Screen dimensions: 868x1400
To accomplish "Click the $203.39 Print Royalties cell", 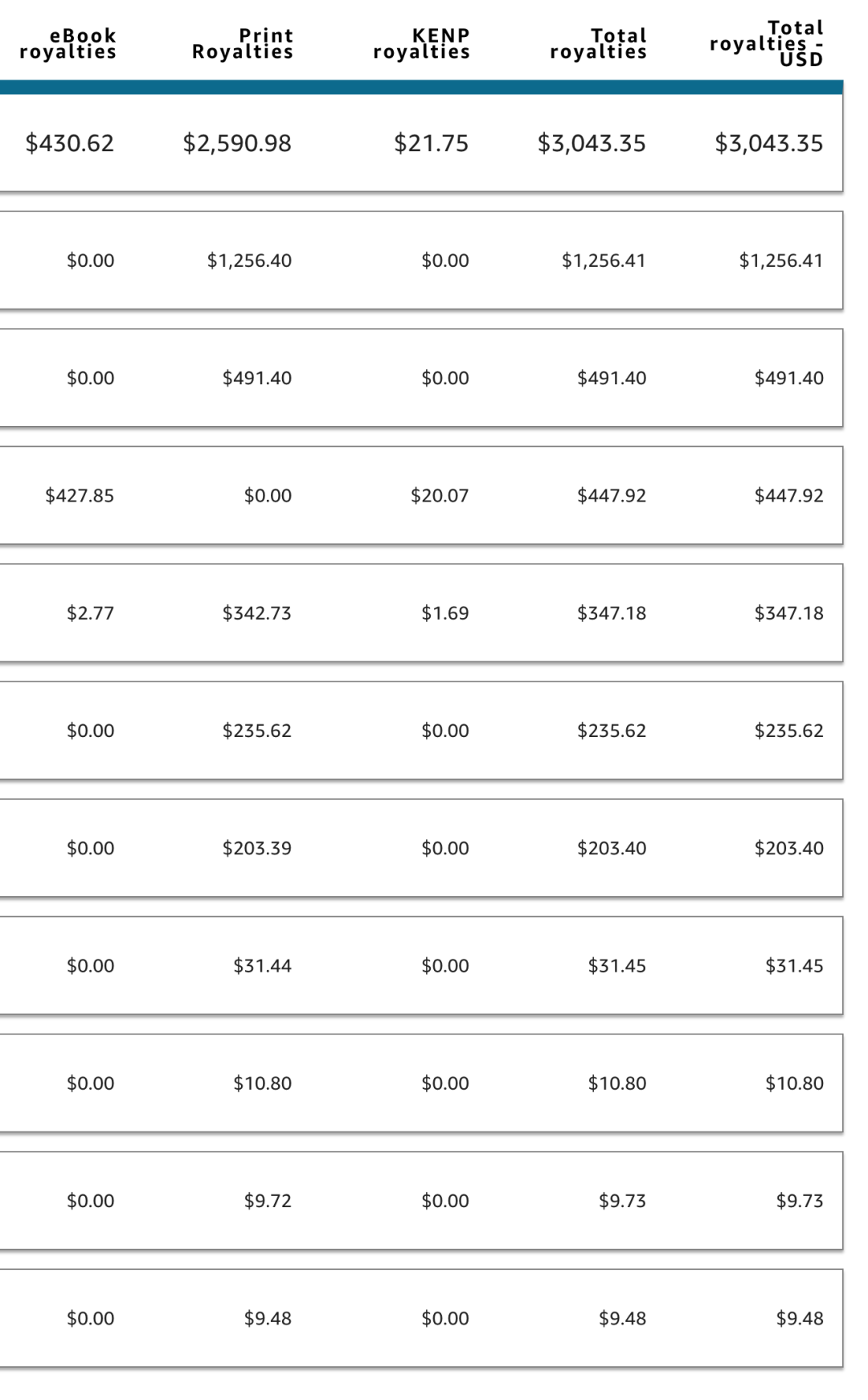I will click(257, 849).
